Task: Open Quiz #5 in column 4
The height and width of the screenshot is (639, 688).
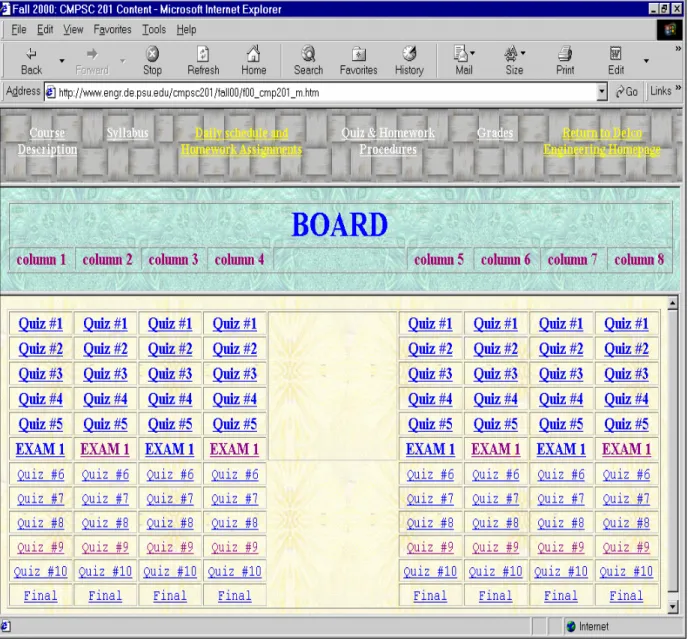Action: 235,424
